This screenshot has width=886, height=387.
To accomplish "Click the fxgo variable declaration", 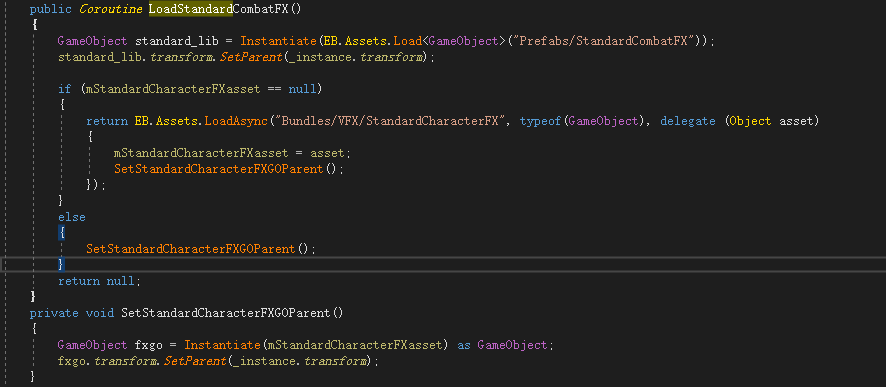I will click(x=149, y=345).
